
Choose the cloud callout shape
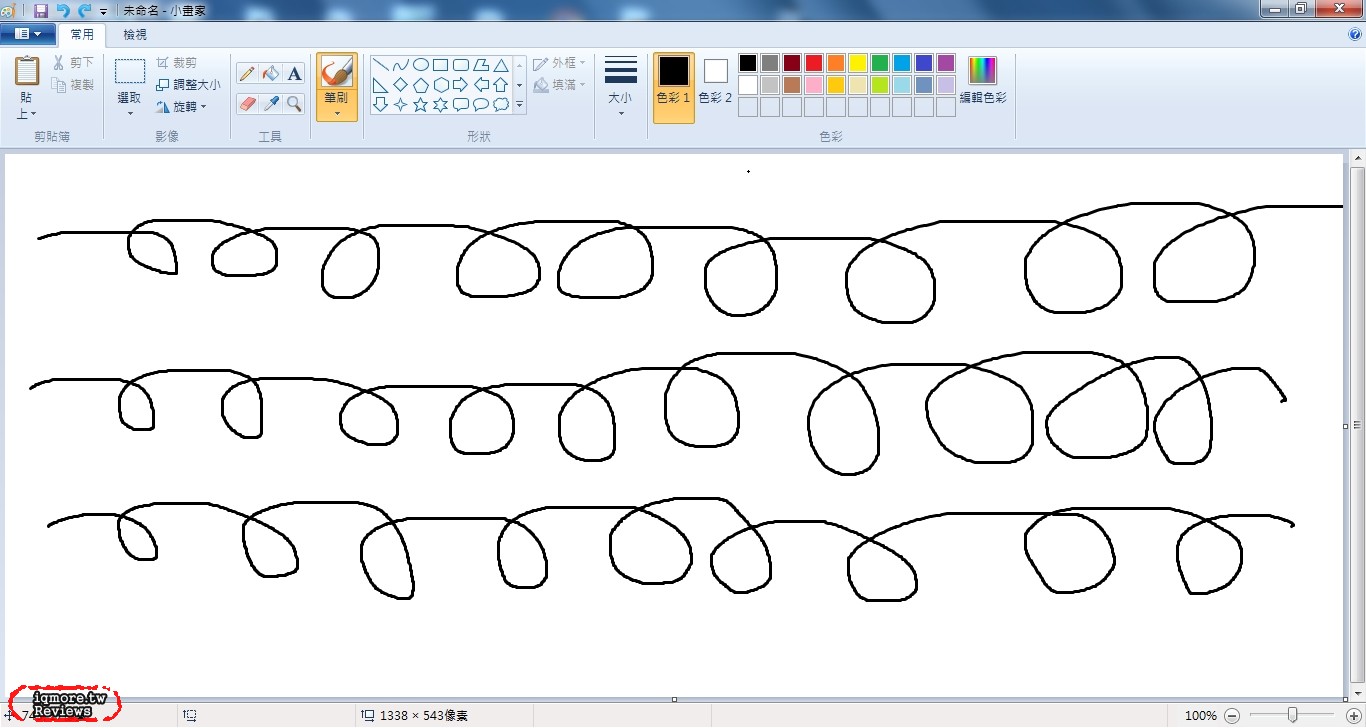click(501, 105)
